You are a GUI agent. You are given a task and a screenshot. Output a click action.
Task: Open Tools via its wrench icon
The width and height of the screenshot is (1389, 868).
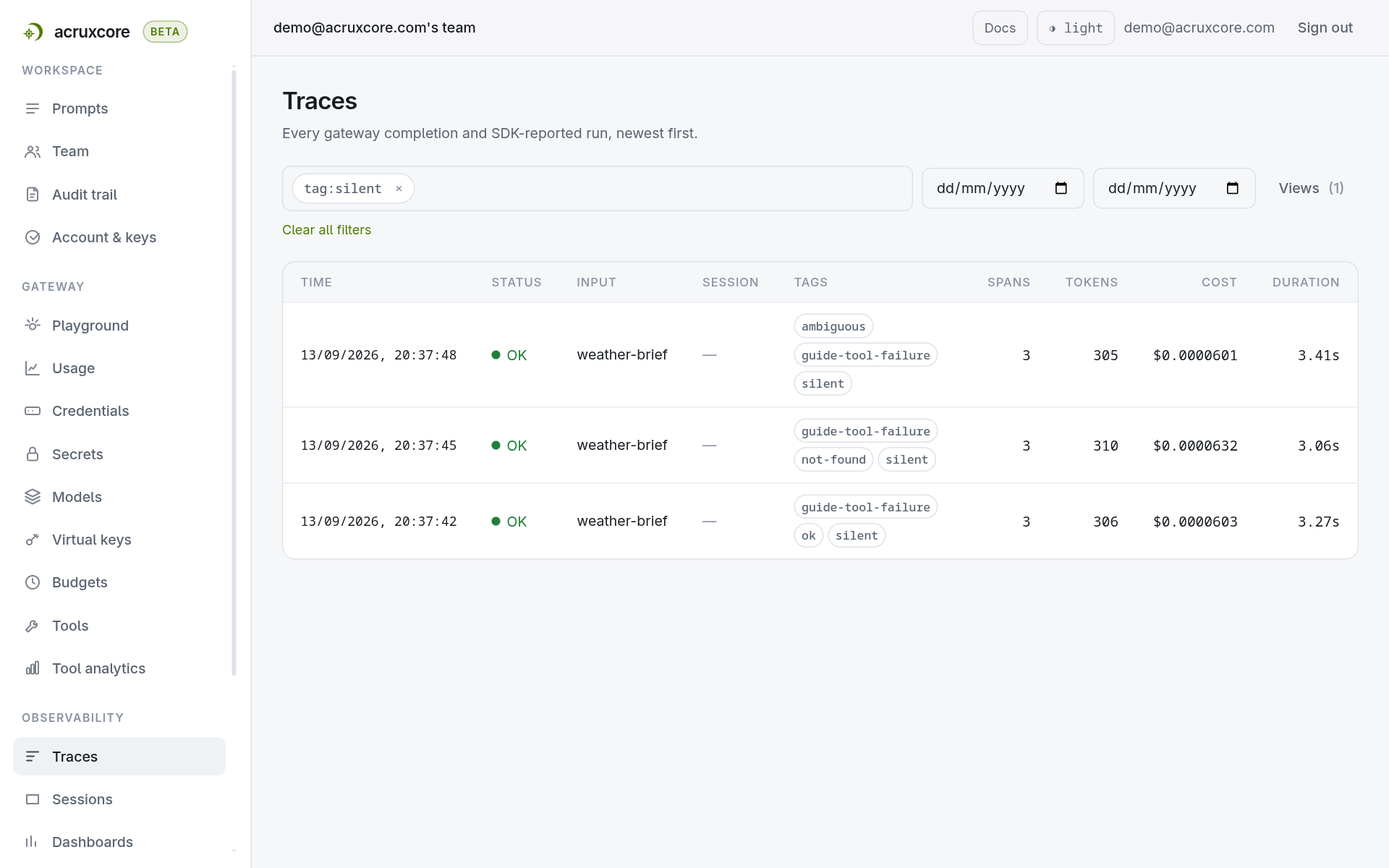pyautogui.click(x=33, y=626)
